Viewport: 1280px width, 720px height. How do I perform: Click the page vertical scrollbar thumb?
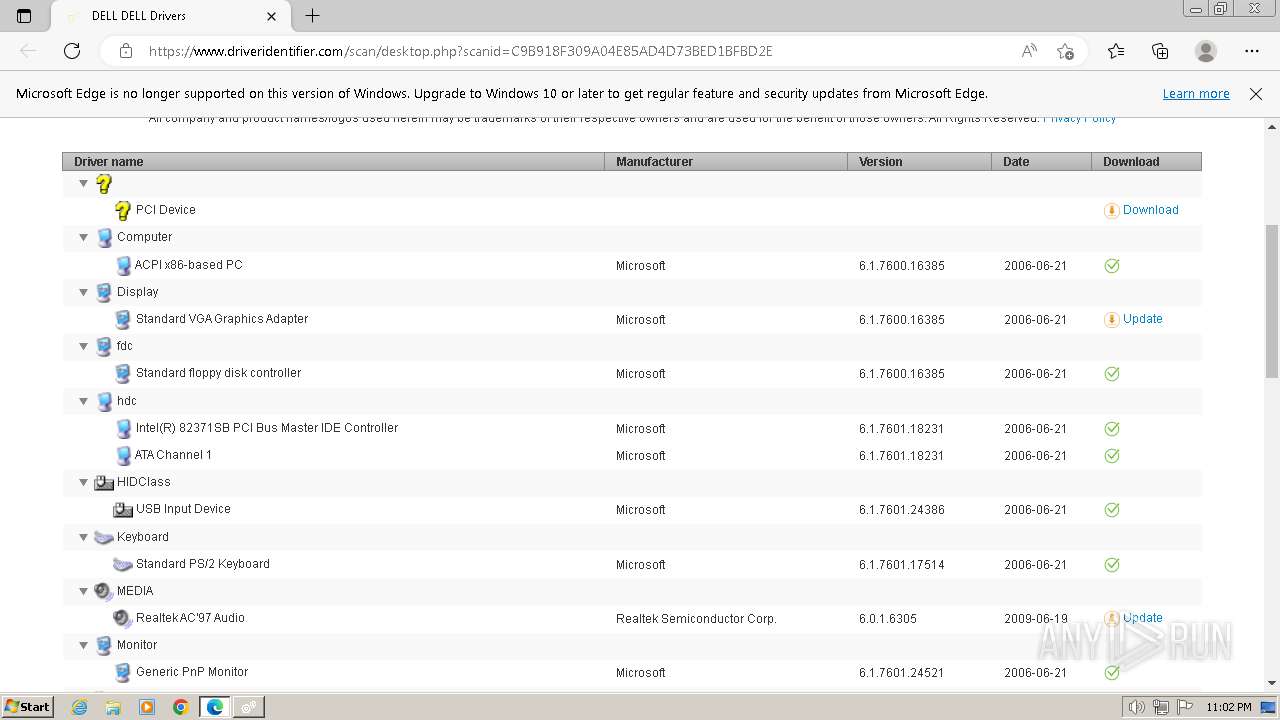pos(1272,301)
